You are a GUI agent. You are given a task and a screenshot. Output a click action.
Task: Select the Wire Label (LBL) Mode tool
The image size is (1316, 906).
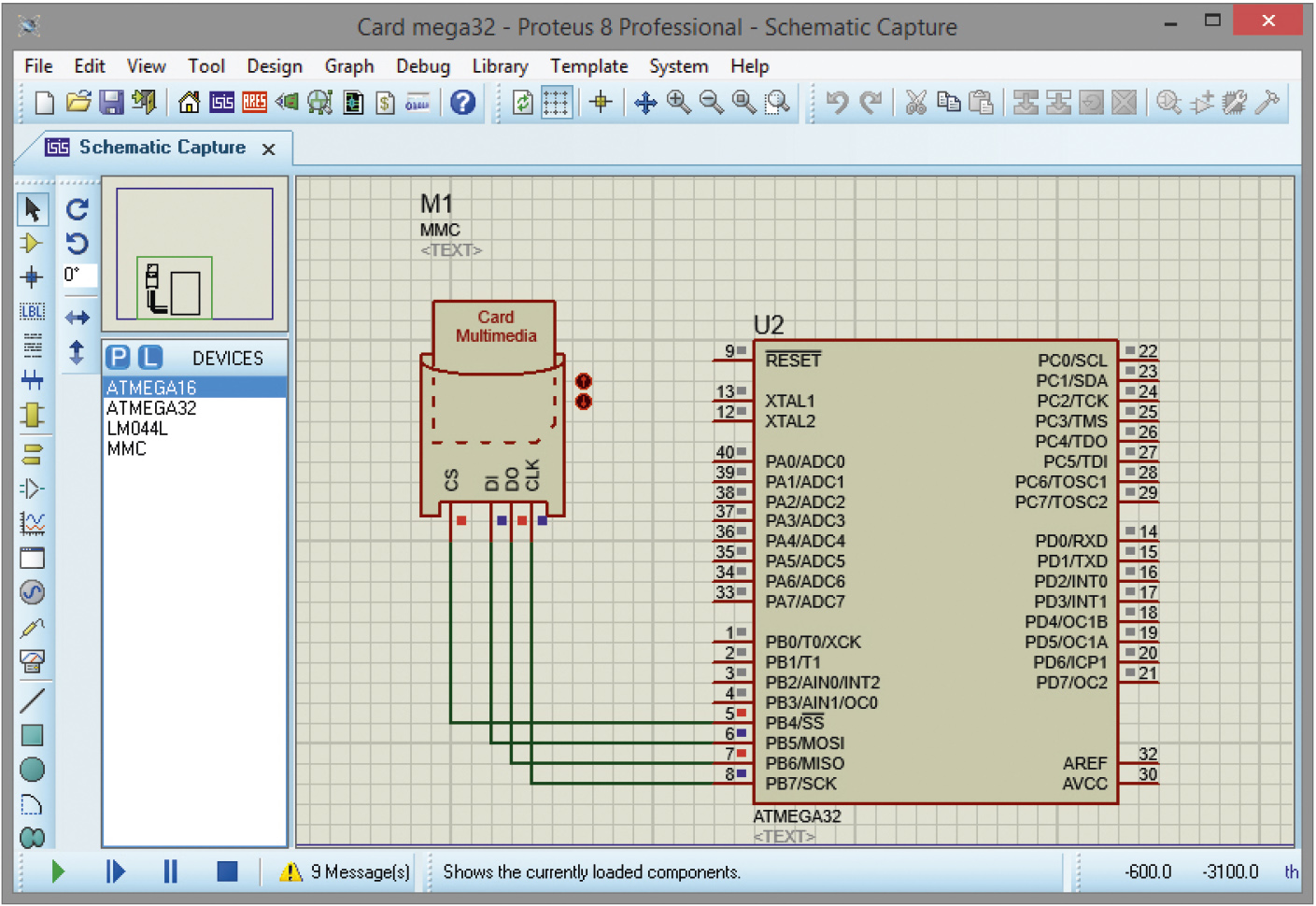pyautogui.click(x=32, y=312)
